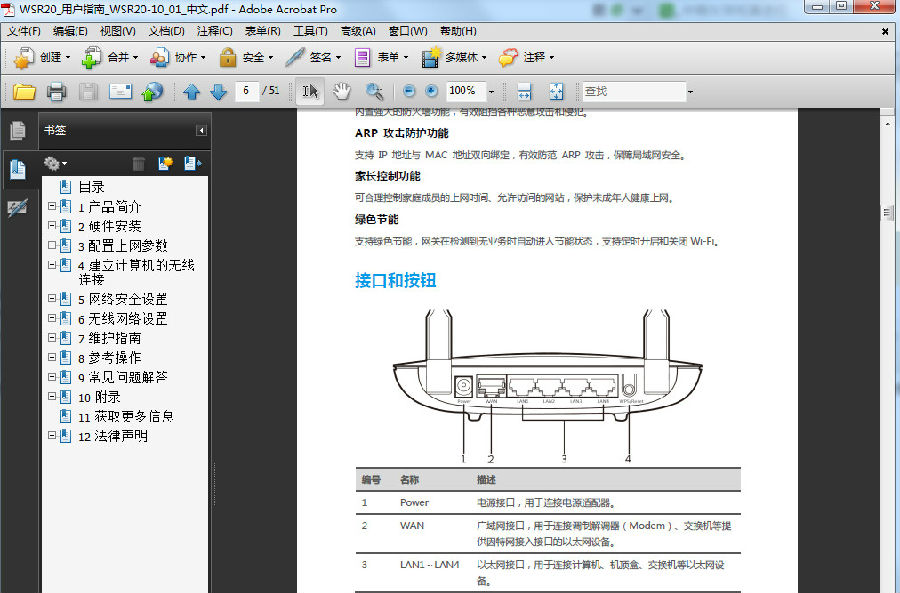Expand current bookmark icon in panel
Viewport: 900px width, 593px height.
coord(192,164)
